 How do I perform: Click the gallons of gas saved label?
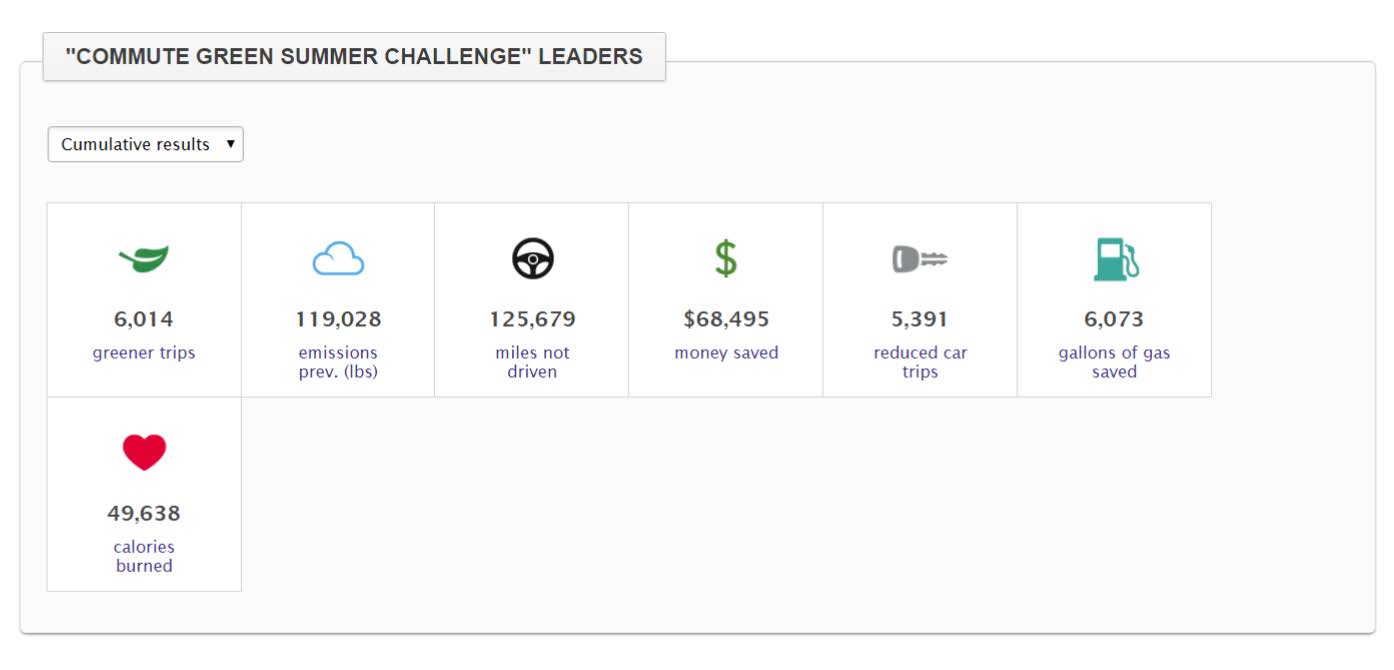click(1114, 362)
